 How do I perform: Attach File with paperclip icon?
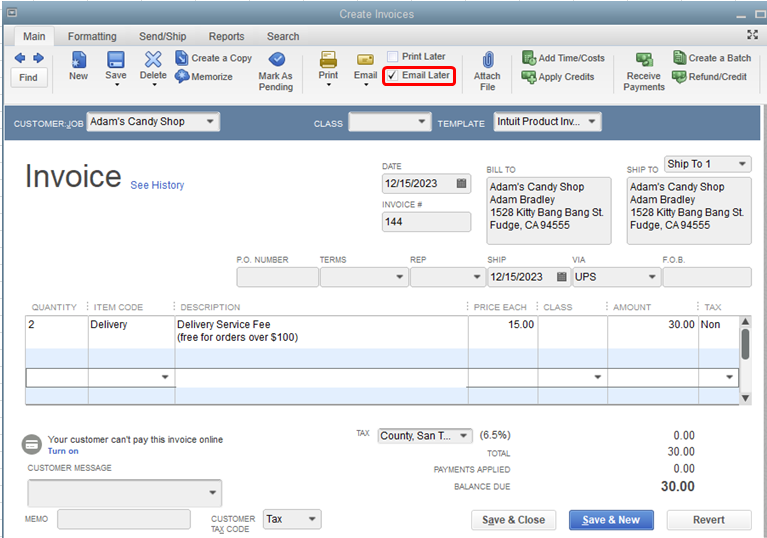[x=487, y=71]
